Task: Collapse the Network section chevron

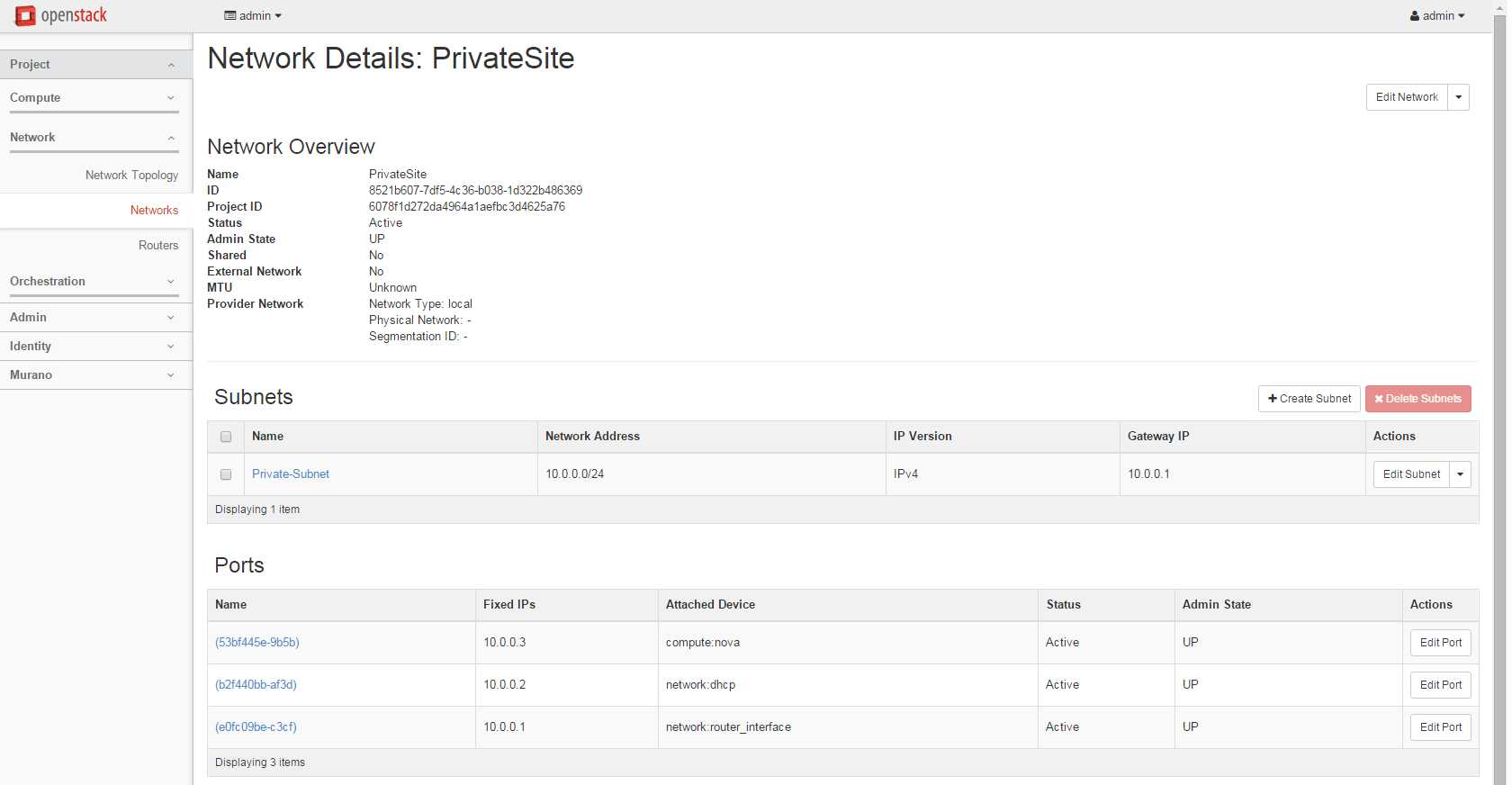Action: click(x=171, y=138)
